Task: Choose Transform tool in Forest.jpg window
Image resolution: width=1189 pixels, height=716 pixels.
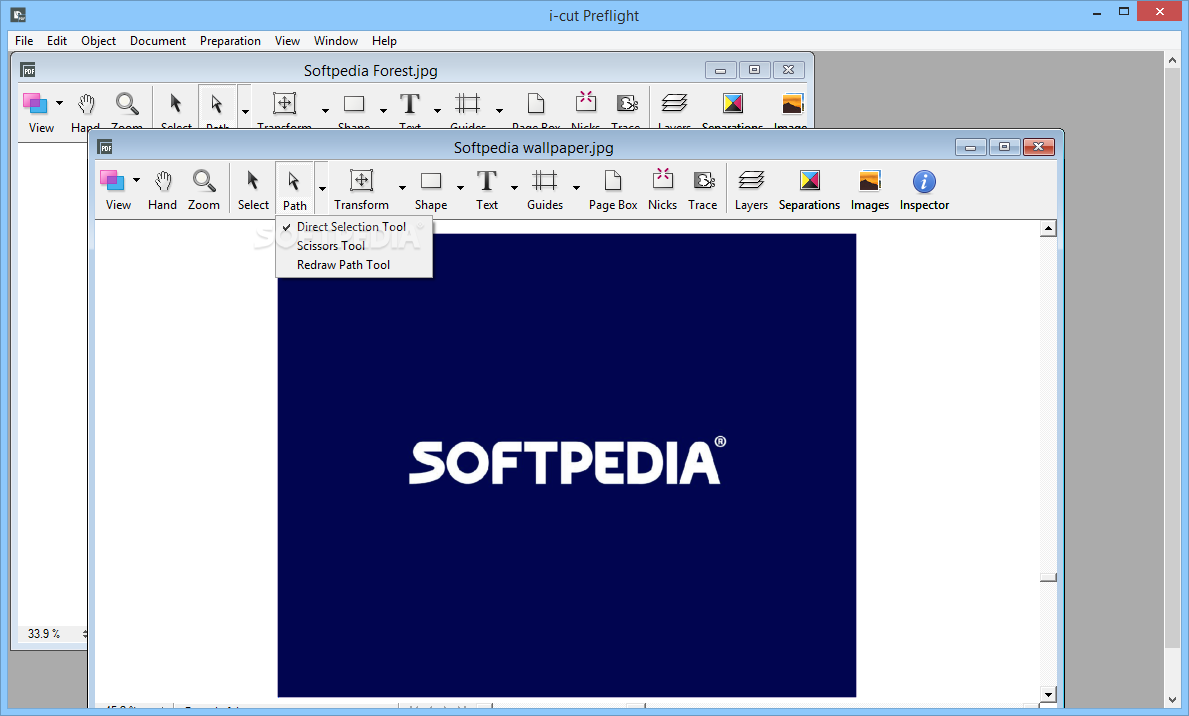Action: [284, 108]
